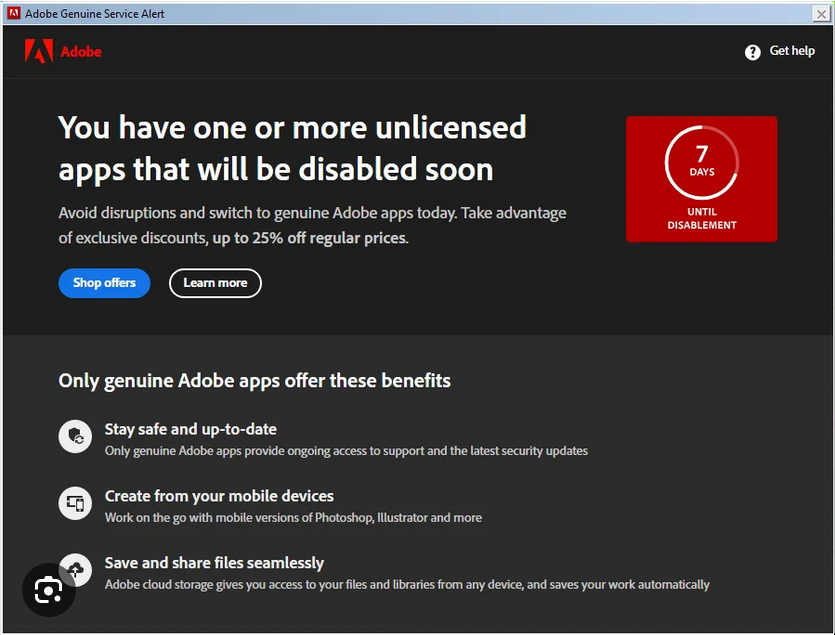The width and height of the screenshot is (835, 635).
Task: Select the 'Save and share files seamlessly' heading
Action: [214, 563]
